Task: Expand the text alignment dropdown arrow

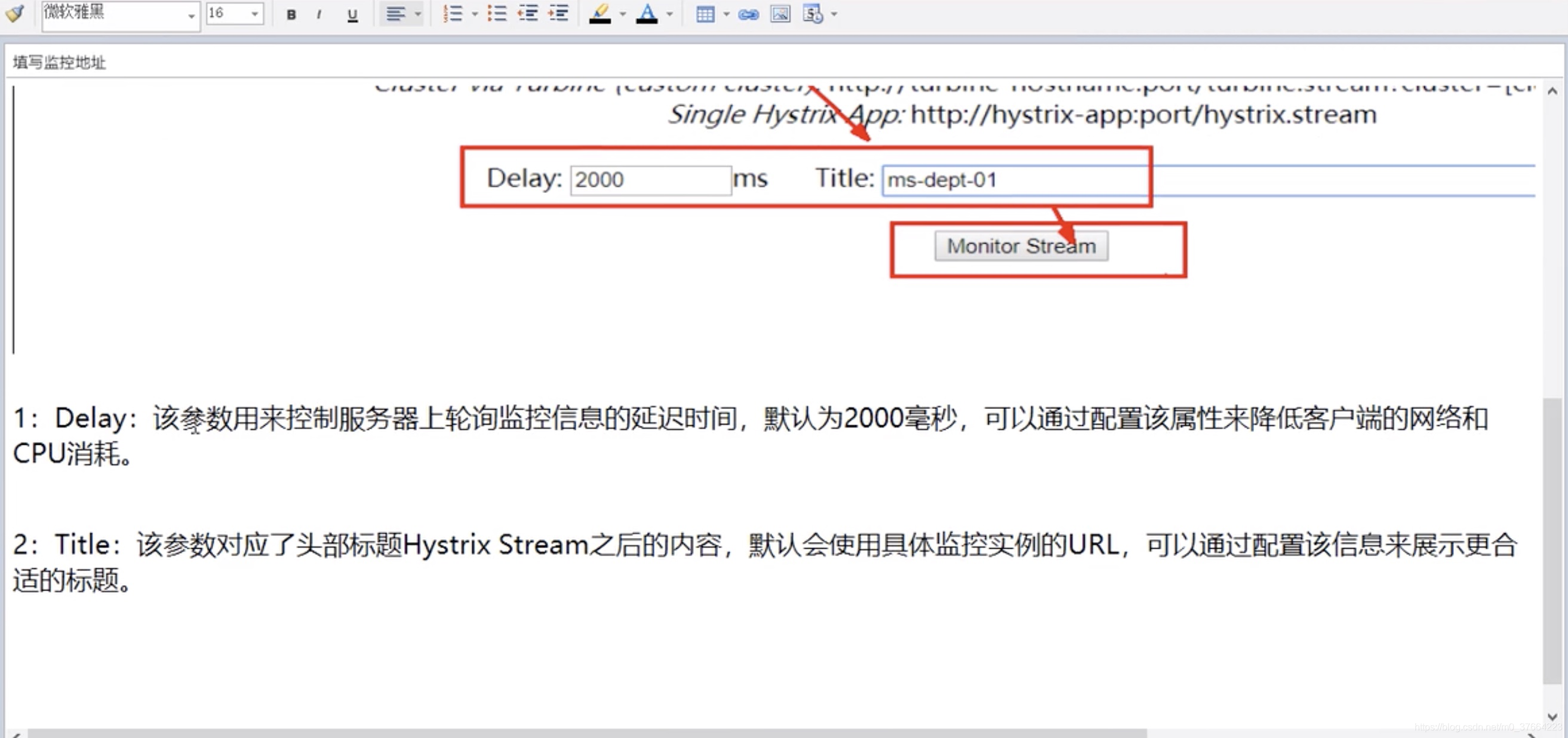Action: tap(417, 13)
